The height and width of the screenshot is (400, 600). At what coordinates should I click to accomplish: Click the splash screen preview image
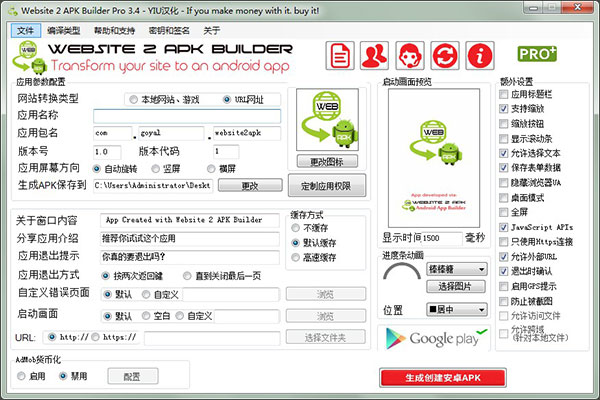[434, 158]
